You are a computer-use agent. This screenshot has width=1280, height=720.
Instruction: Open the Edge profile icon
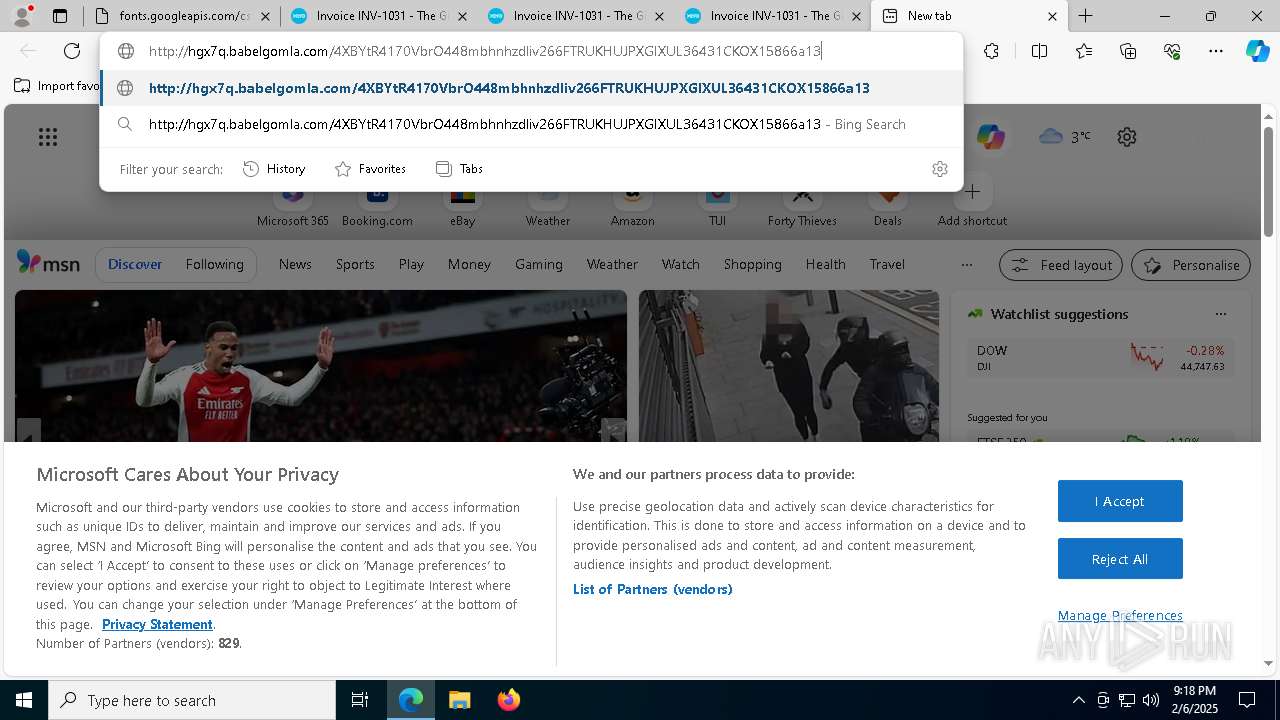tap(22, 16)
